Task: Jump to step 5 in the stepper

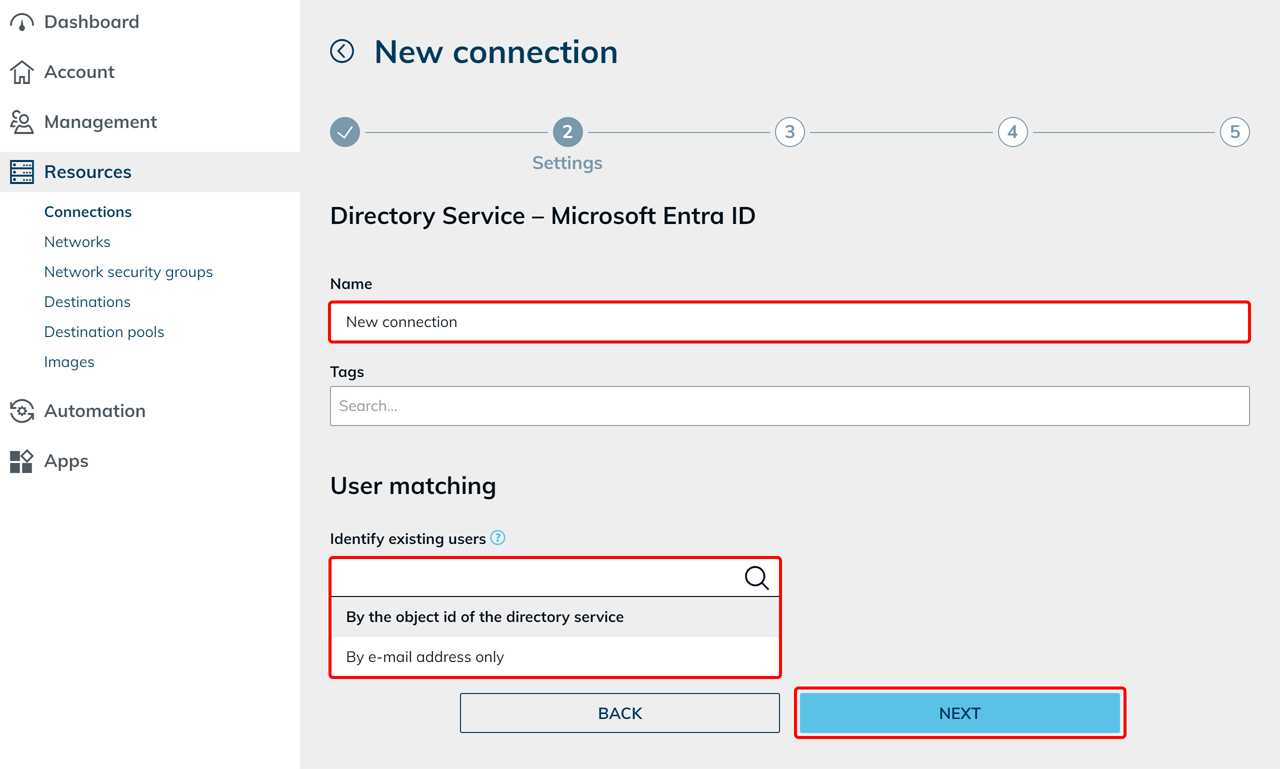Action: pyautogui.click(x=1235, y=132)
